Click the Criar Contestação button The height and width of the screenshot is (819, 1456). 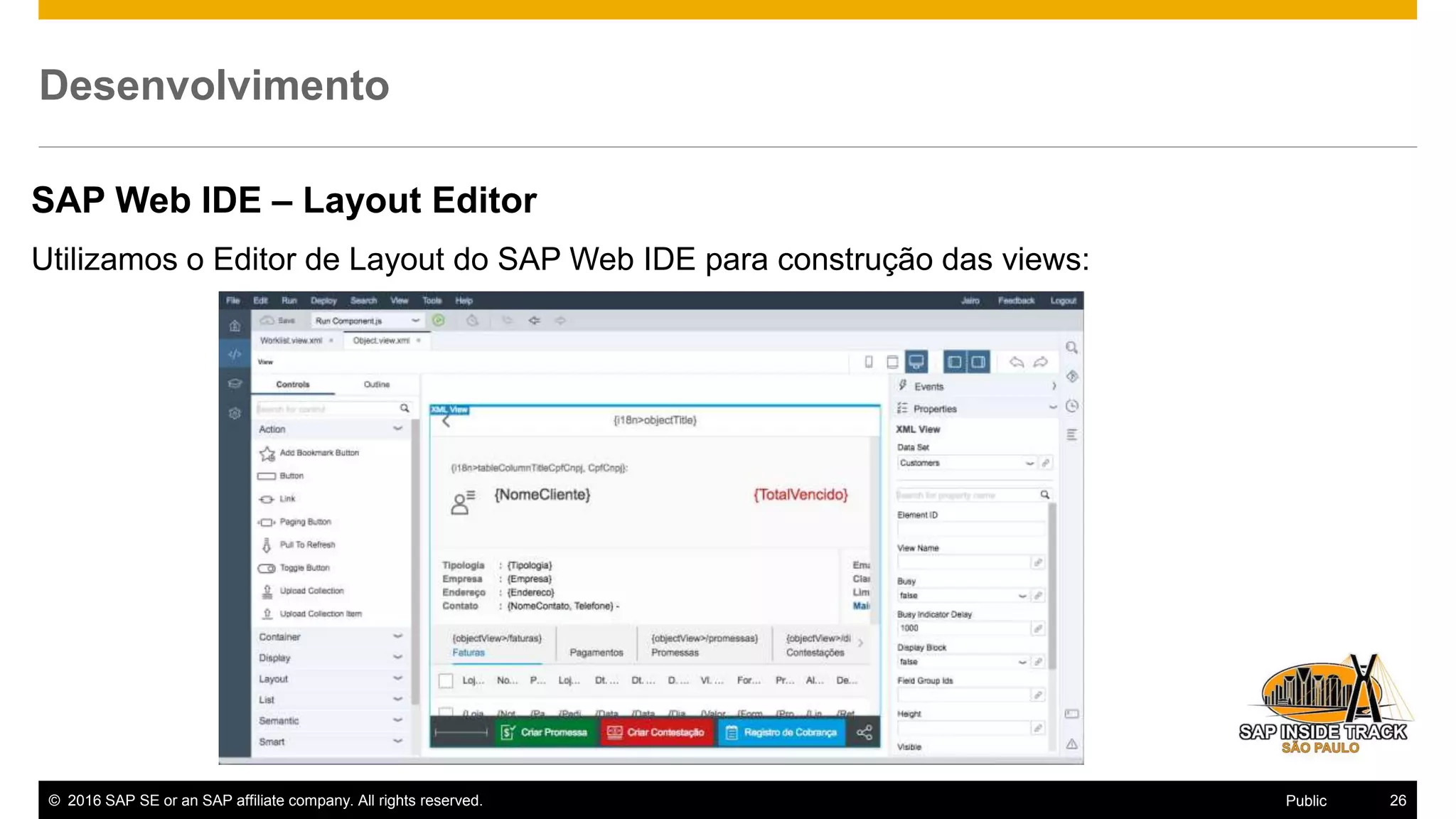point(655,732)
